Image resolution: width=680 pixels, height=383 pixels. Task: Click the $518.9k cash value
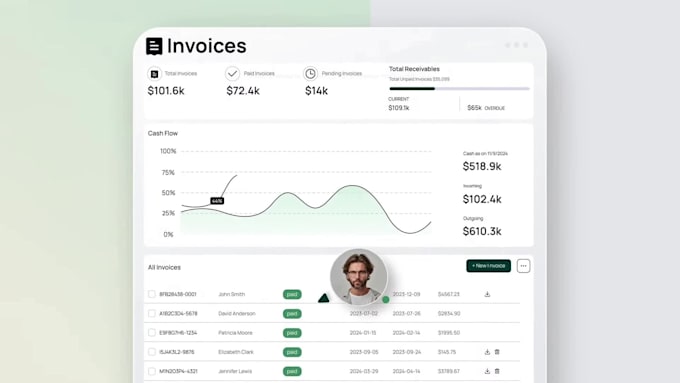click(482, 166)
